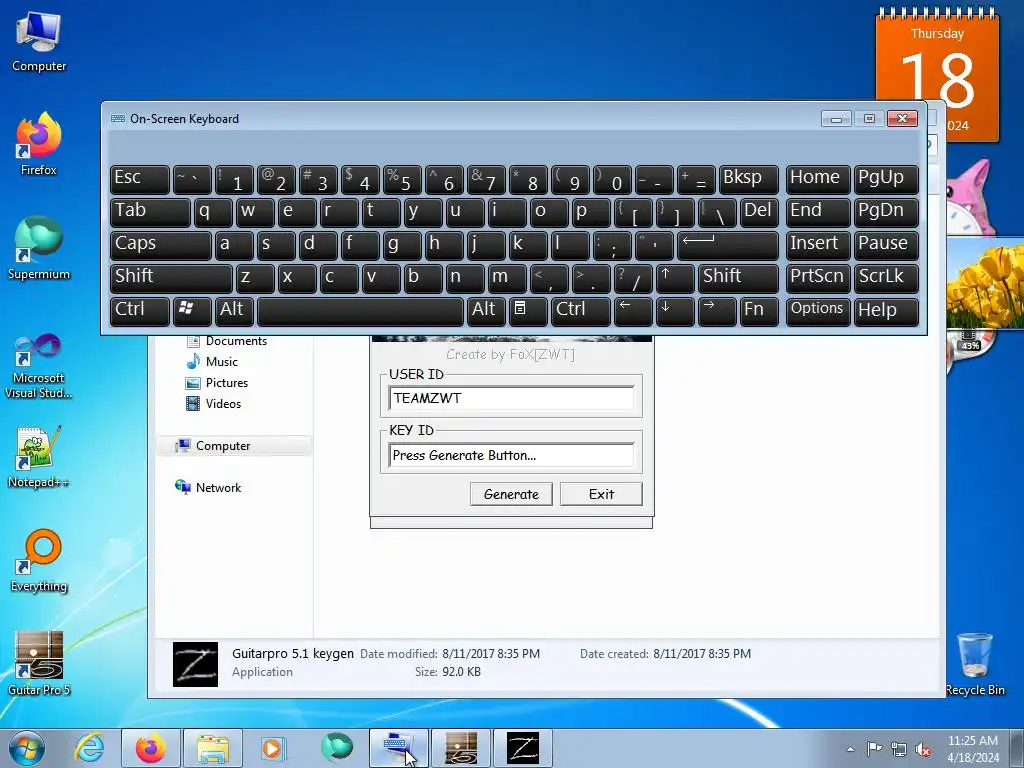
Task: Open Microsoft Visual Studio desktop shortcut
Action: pyautogui.click(x=39, y=366)
